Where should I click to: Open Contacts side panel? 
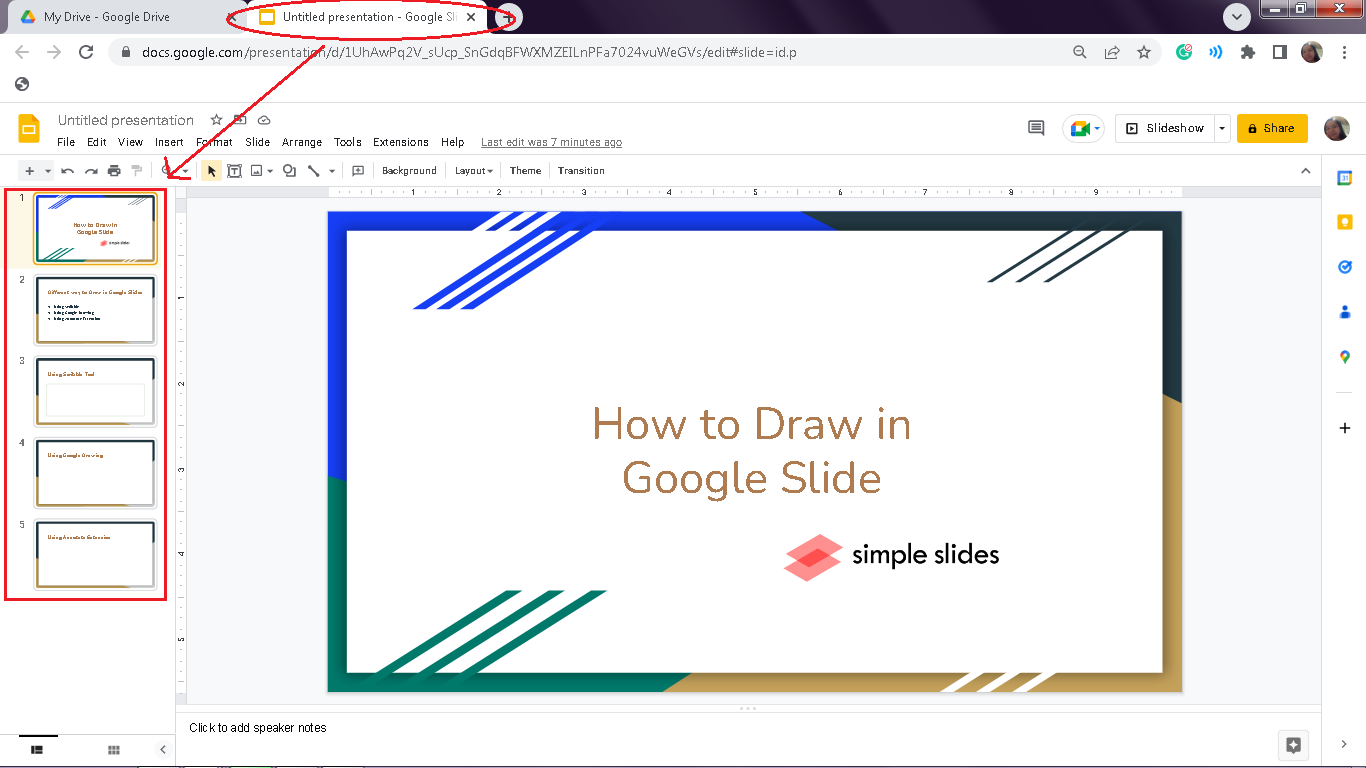tap(1345, 312)
